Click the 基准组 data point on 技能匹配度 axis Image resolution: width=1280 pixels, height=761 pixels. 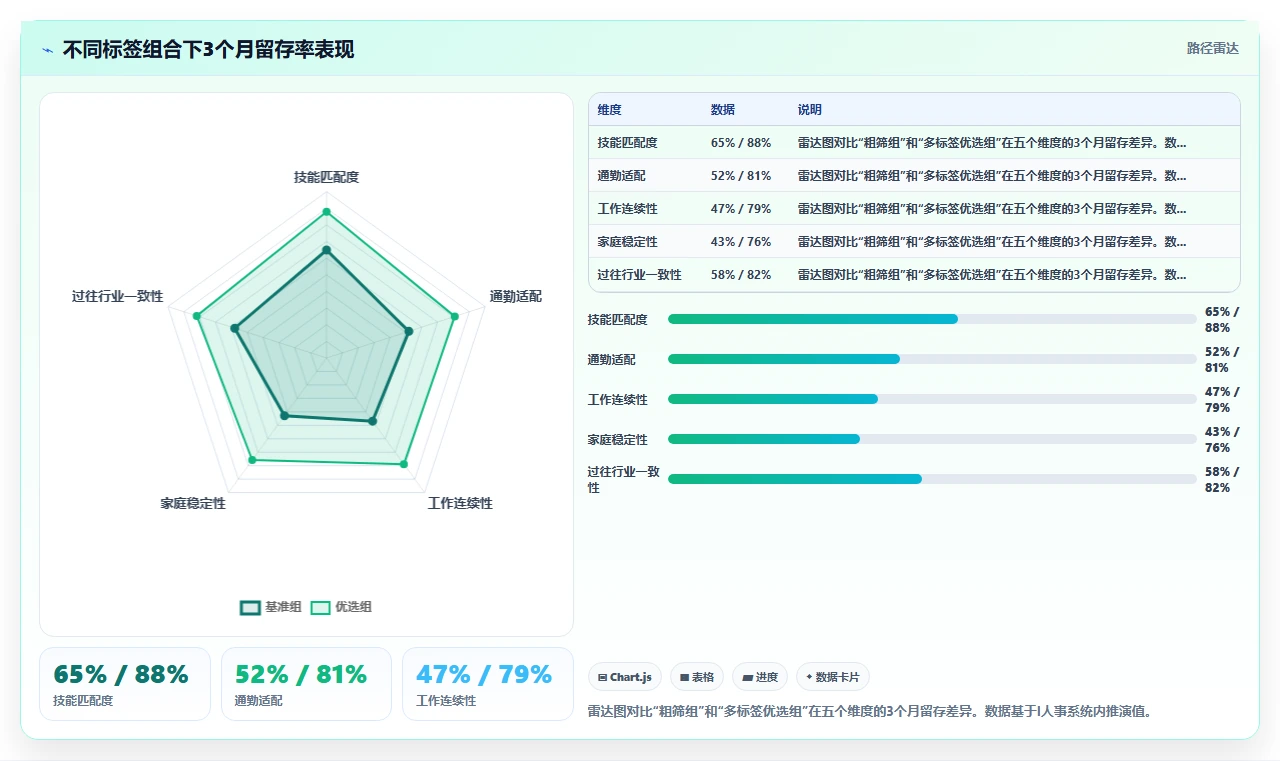click(326, 250)
